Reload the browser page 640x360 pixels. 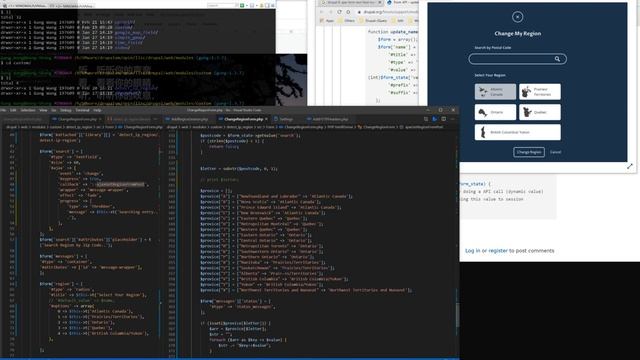(x=339, y=12)
